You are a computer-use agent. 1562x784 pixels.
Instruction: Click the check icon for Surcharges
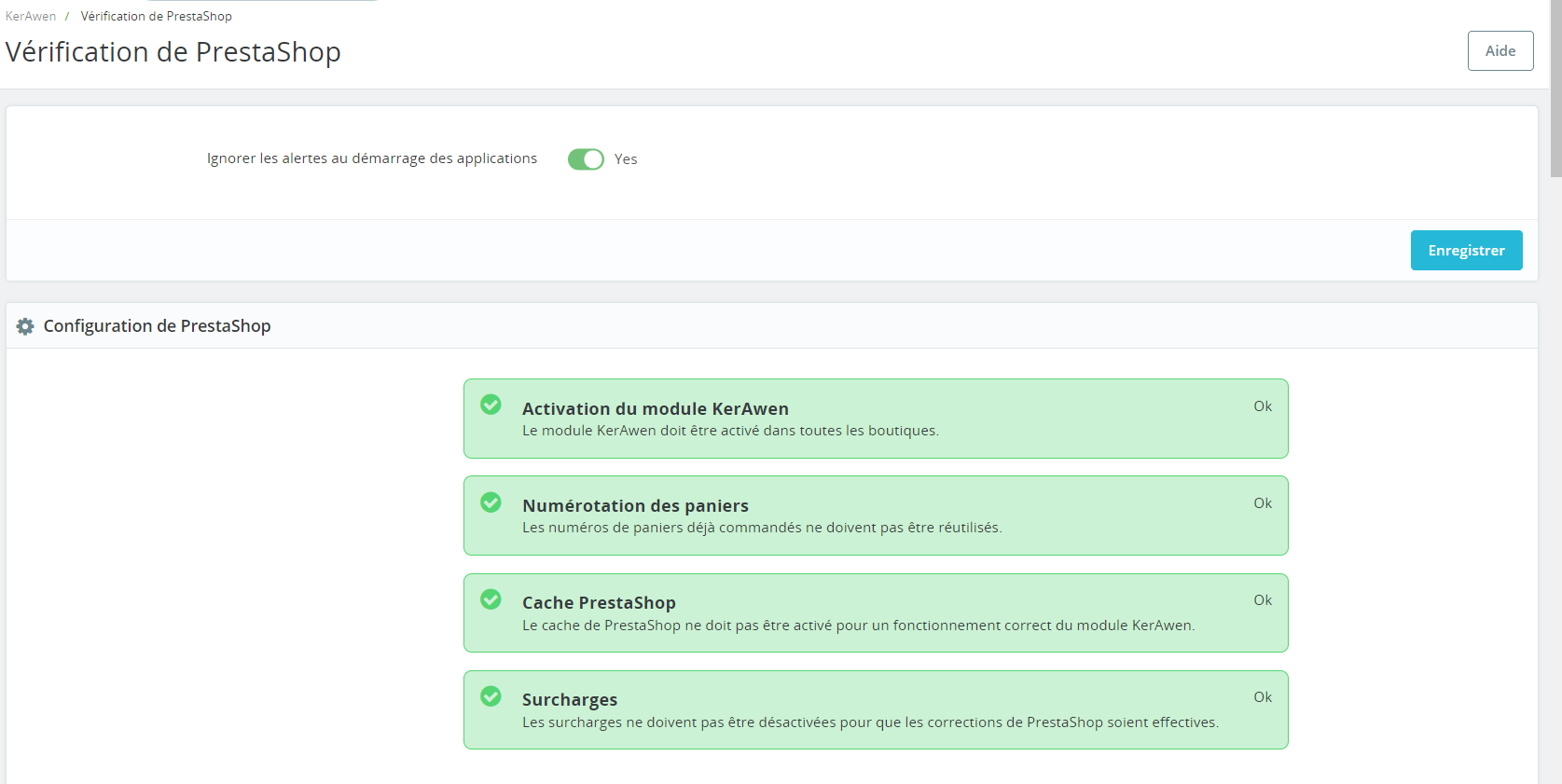point(491,696)
